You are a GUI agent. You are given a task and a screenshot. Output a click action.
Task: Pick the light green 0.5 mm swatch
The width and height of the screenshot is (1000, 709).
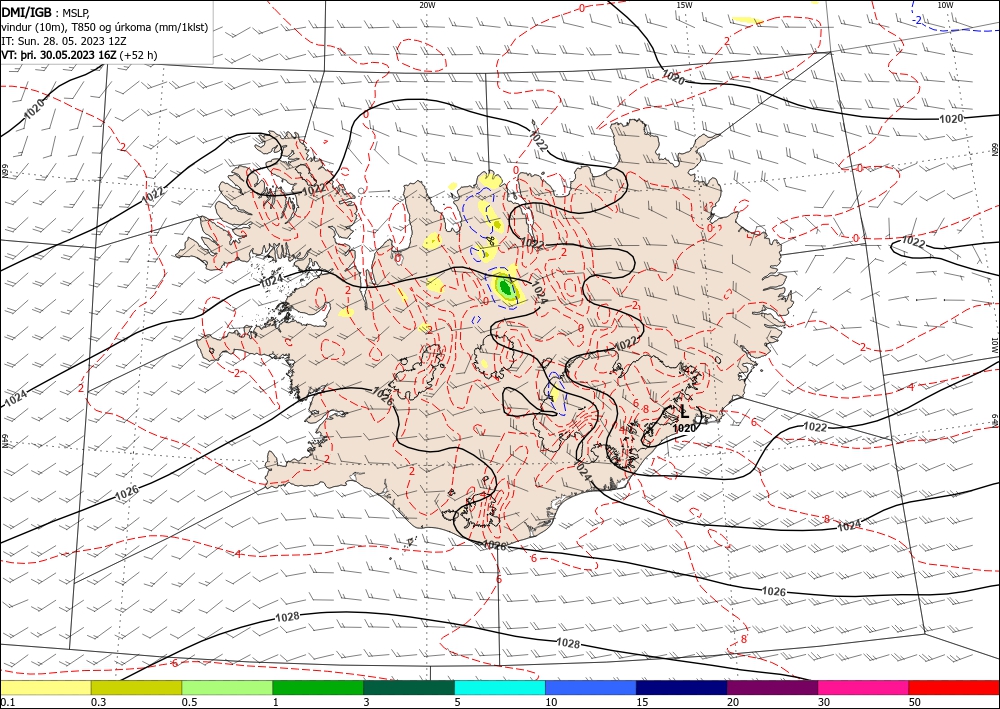227,687
